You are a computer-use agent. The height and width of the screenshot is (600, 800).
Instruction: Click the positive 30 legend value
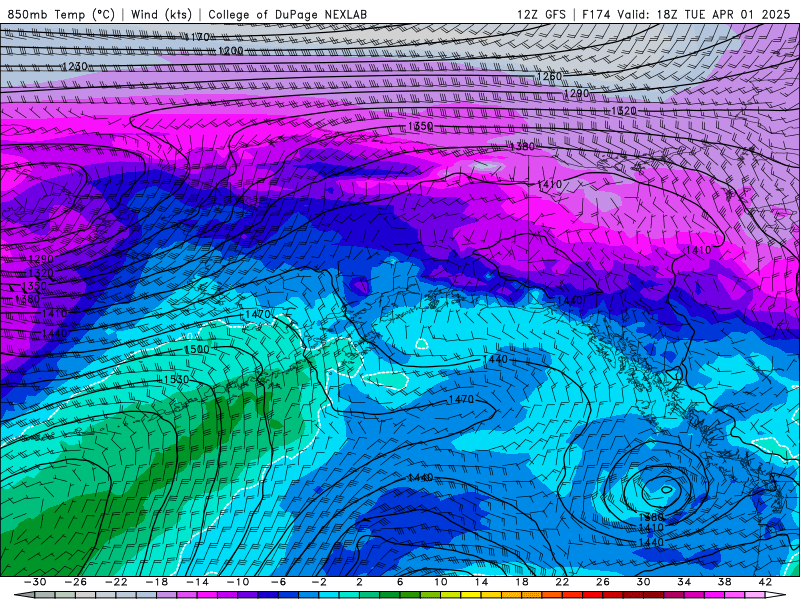coord(643,582)
